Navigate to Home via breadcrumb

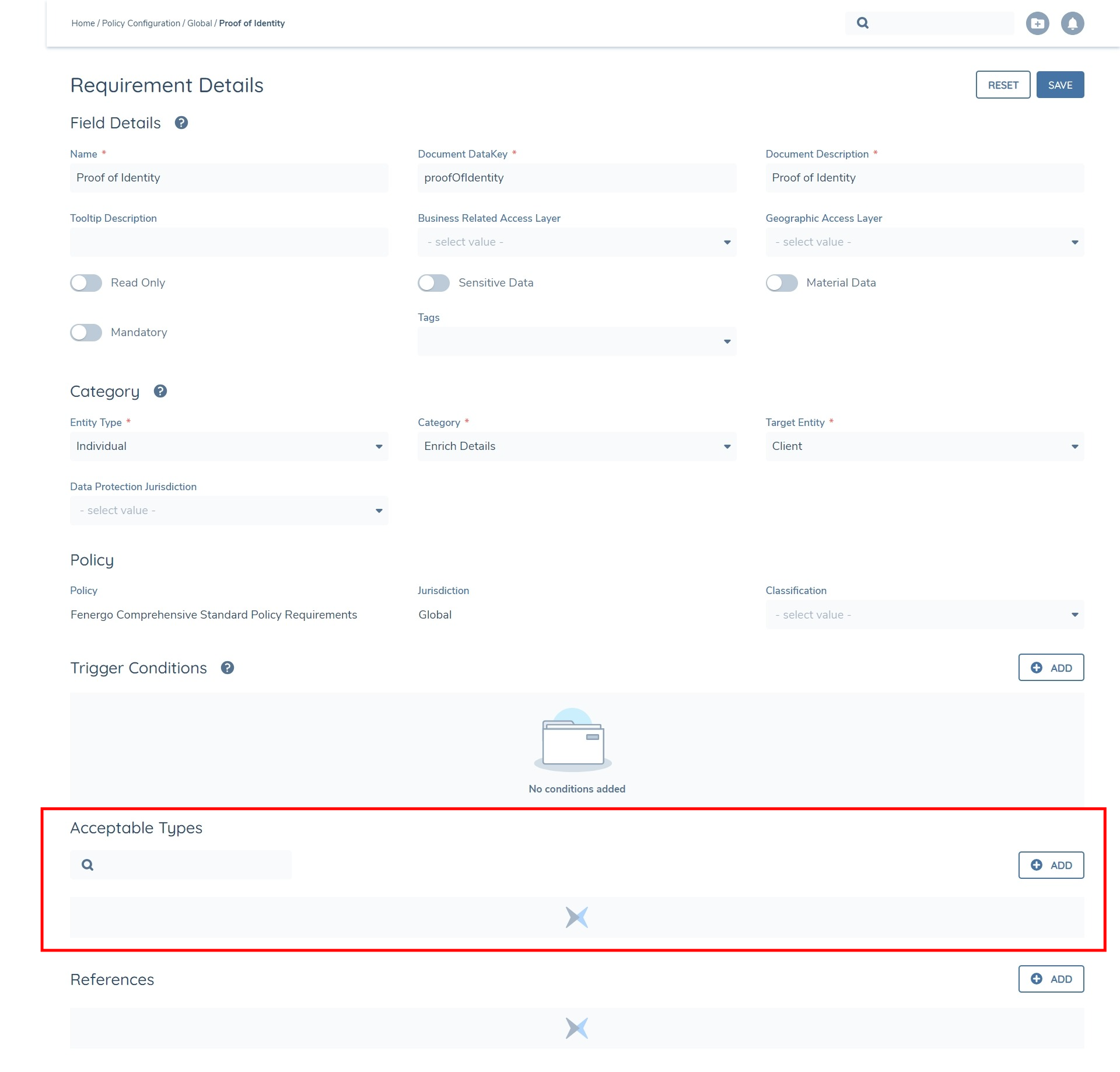[x=83, y=23]
